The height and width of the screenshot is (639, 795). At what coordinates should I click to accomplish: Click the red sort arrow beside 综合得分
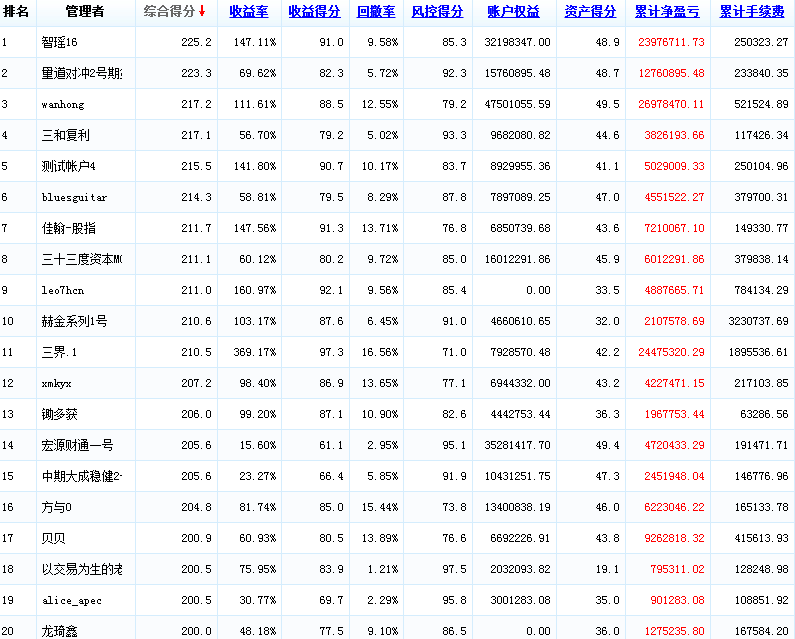(202, 12)
